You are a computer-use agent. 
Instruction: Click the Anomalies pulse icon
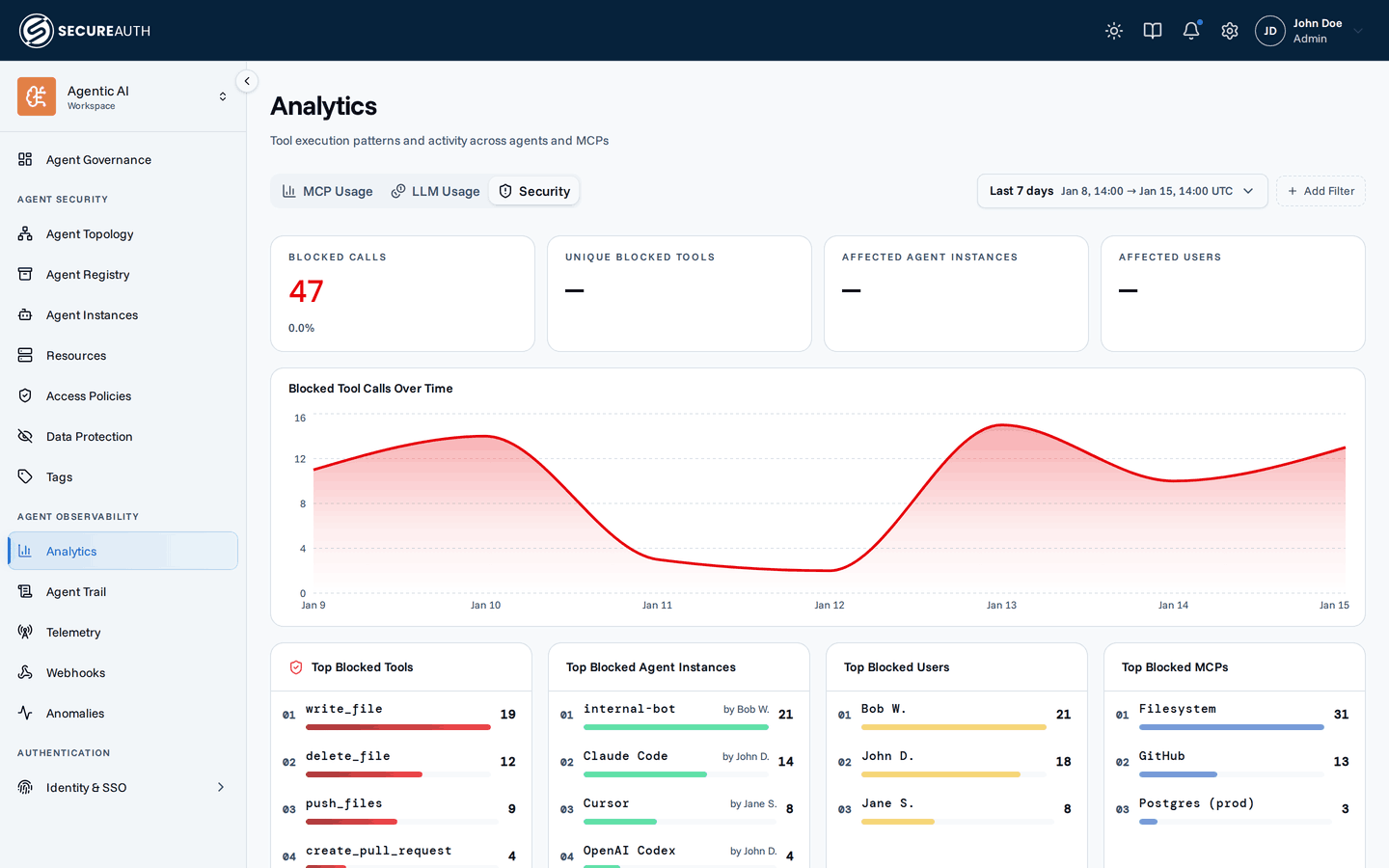click(25, 713)
